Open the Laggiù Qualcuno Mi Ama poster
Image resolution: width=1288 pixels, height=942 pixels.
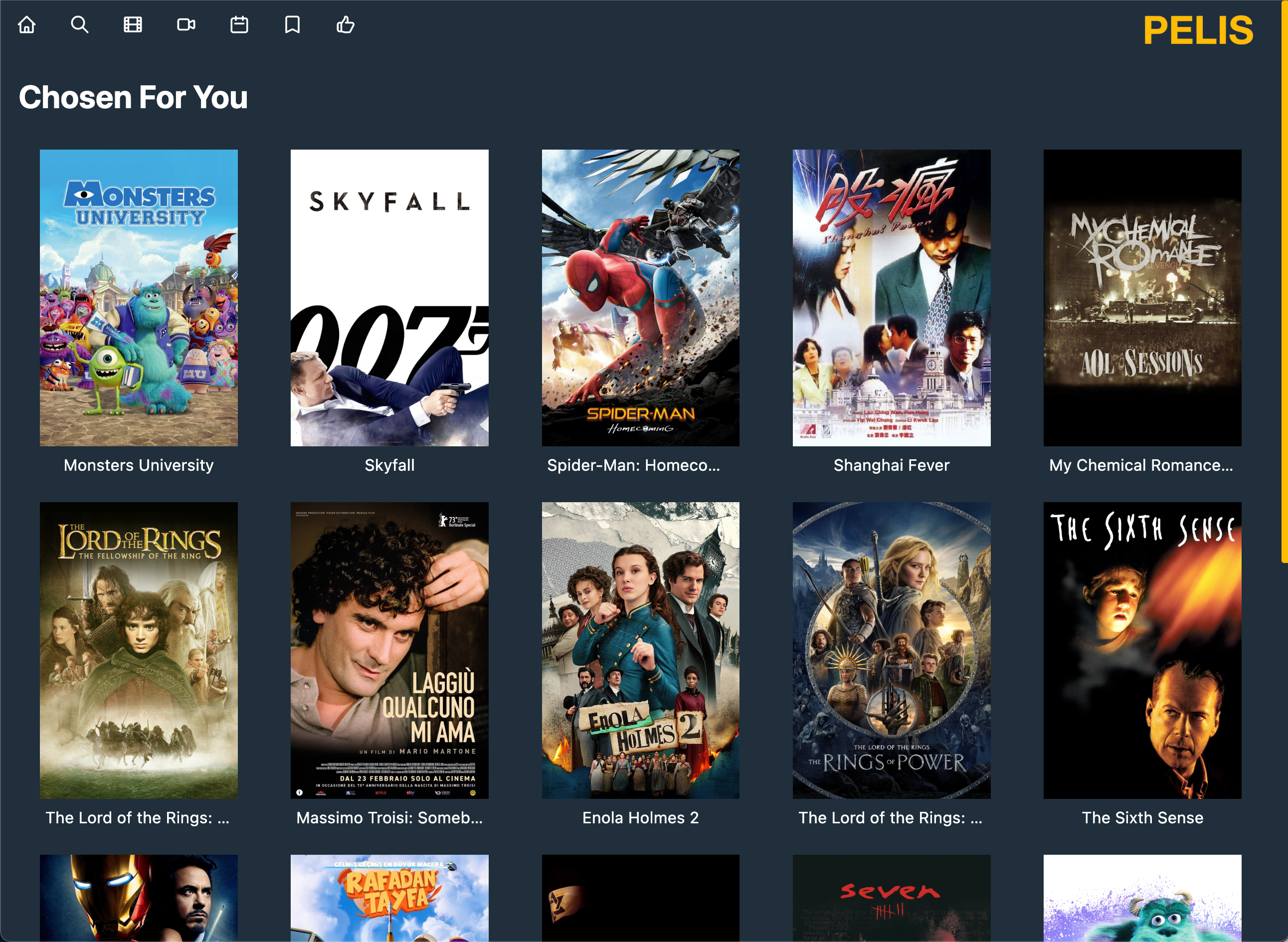(x=389, y=650)
